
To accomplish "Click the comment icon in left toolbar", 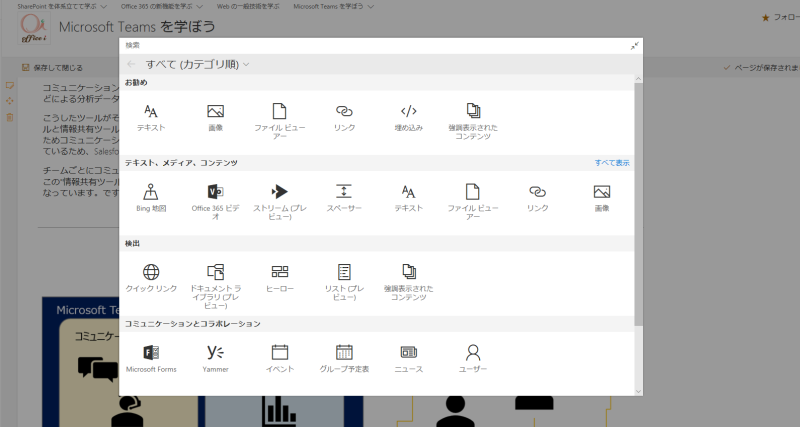I will coord(10,85).
